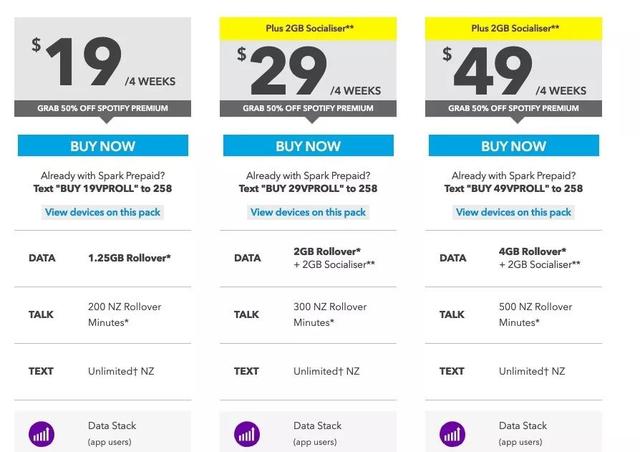Viewport: 640px width, 452px height.
Task: Select the $49 per 4 weeks price header
Action: click(x=514, y=68)
